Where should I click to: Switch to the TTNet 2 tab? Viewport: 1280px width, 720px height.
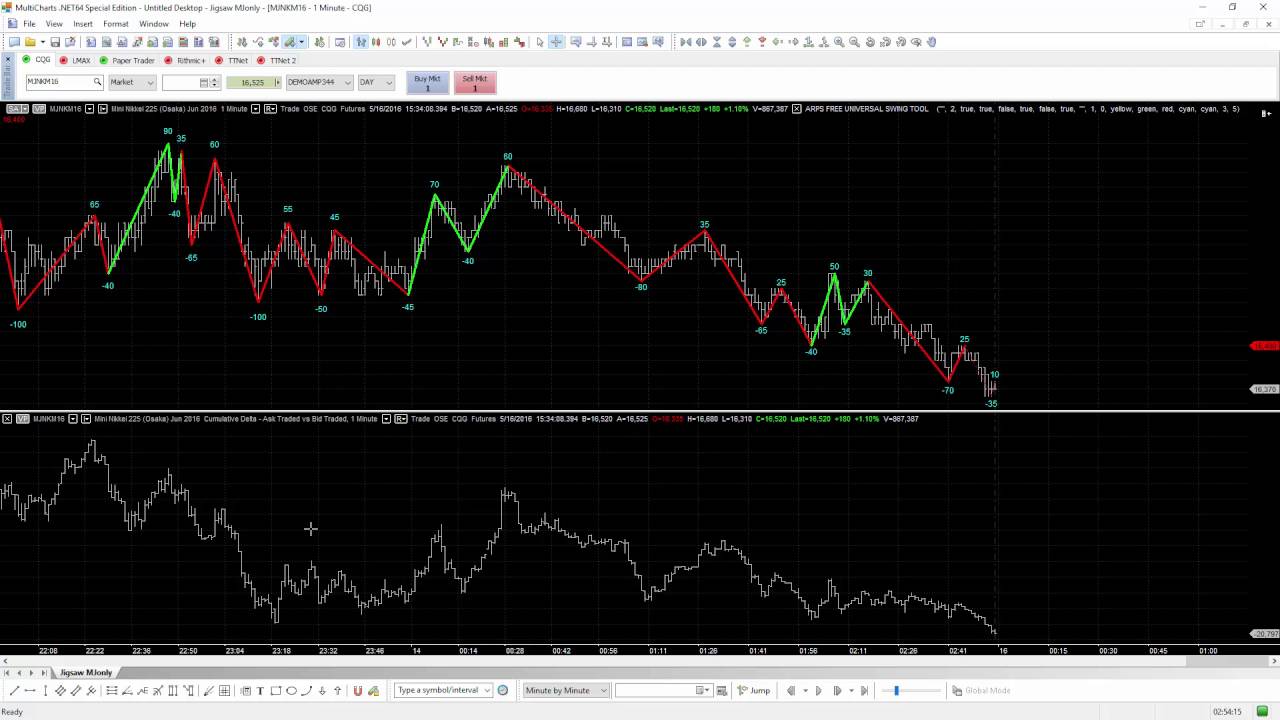click(277, 60)
